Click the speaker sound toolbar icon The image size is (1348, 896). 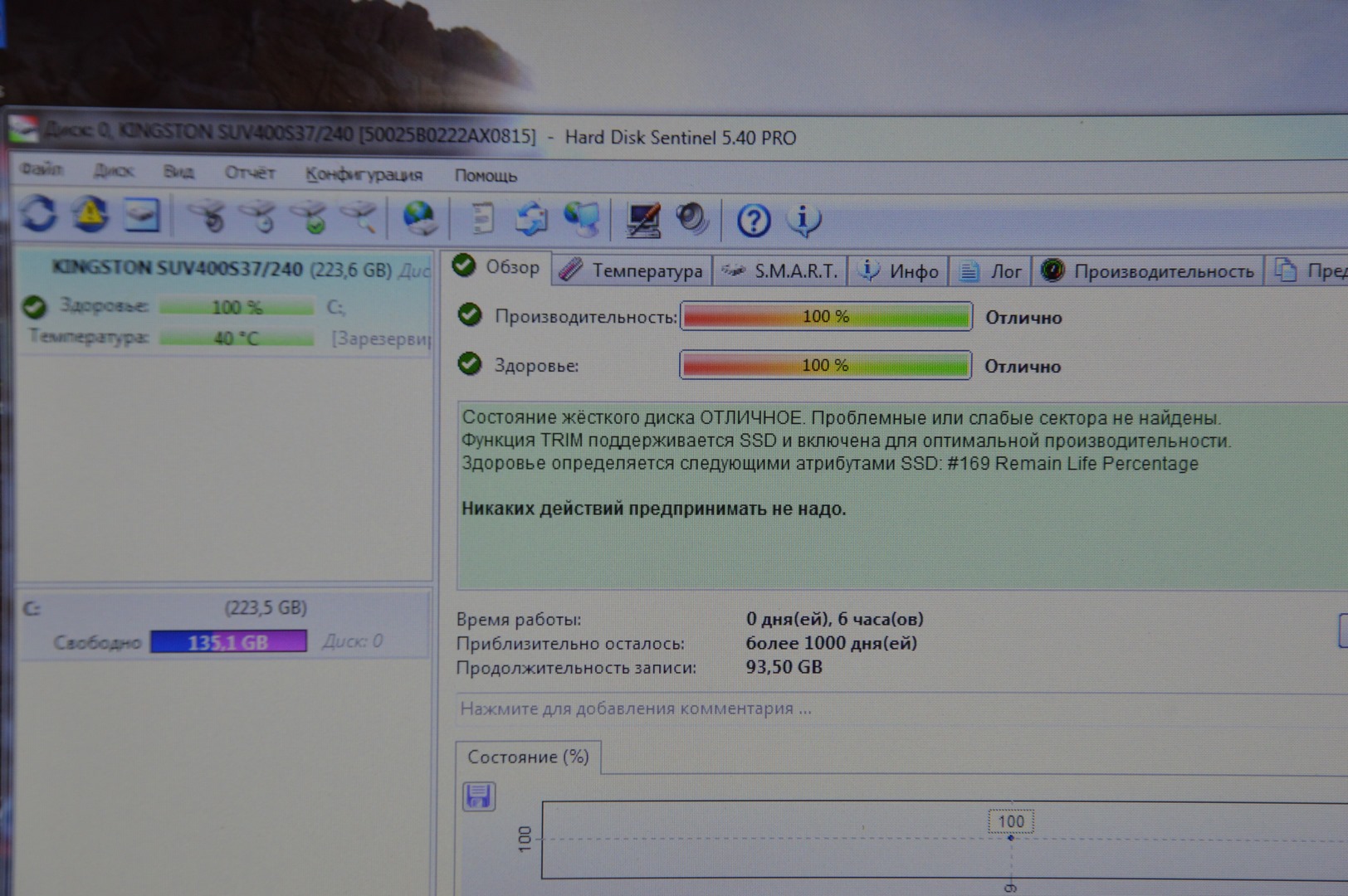point(691,220)
